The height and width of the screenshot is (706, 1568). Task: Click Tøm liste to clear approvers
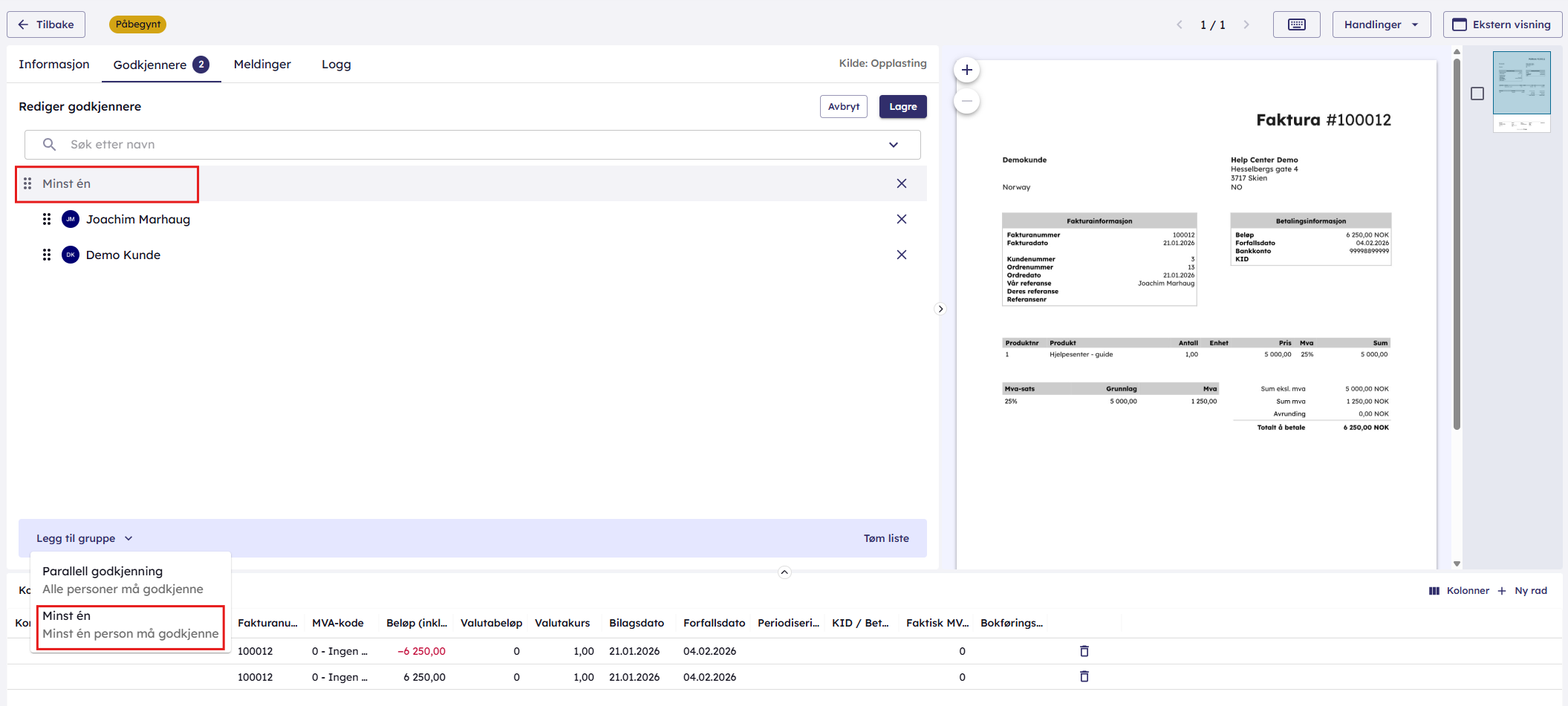point(885,538)
